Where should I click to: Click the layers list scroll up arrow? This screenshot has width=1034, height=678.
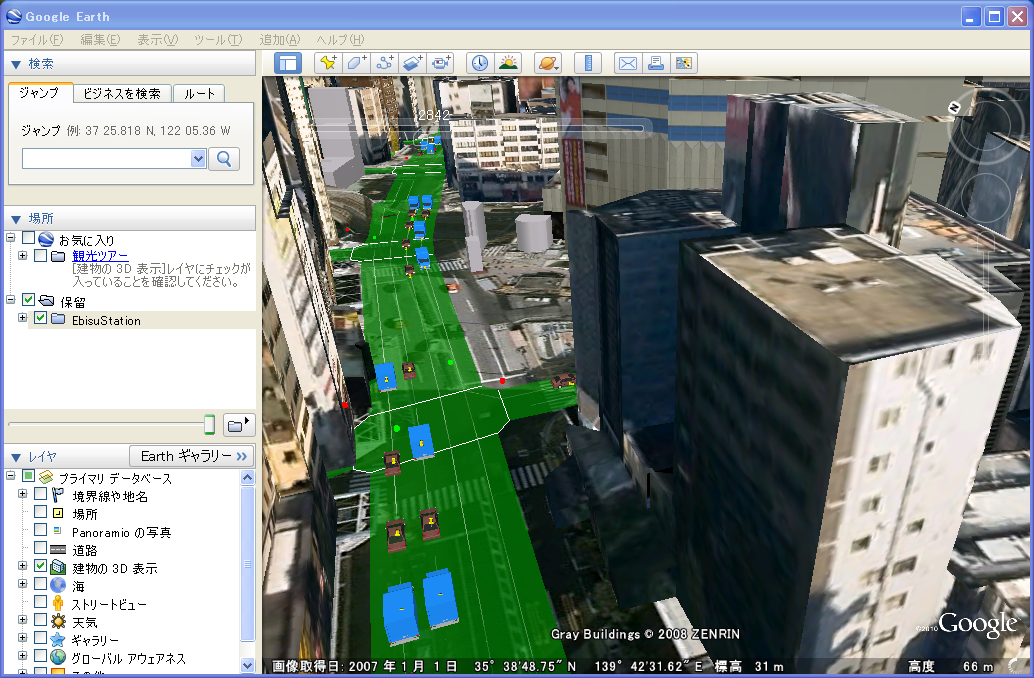[x=247, y=478]
